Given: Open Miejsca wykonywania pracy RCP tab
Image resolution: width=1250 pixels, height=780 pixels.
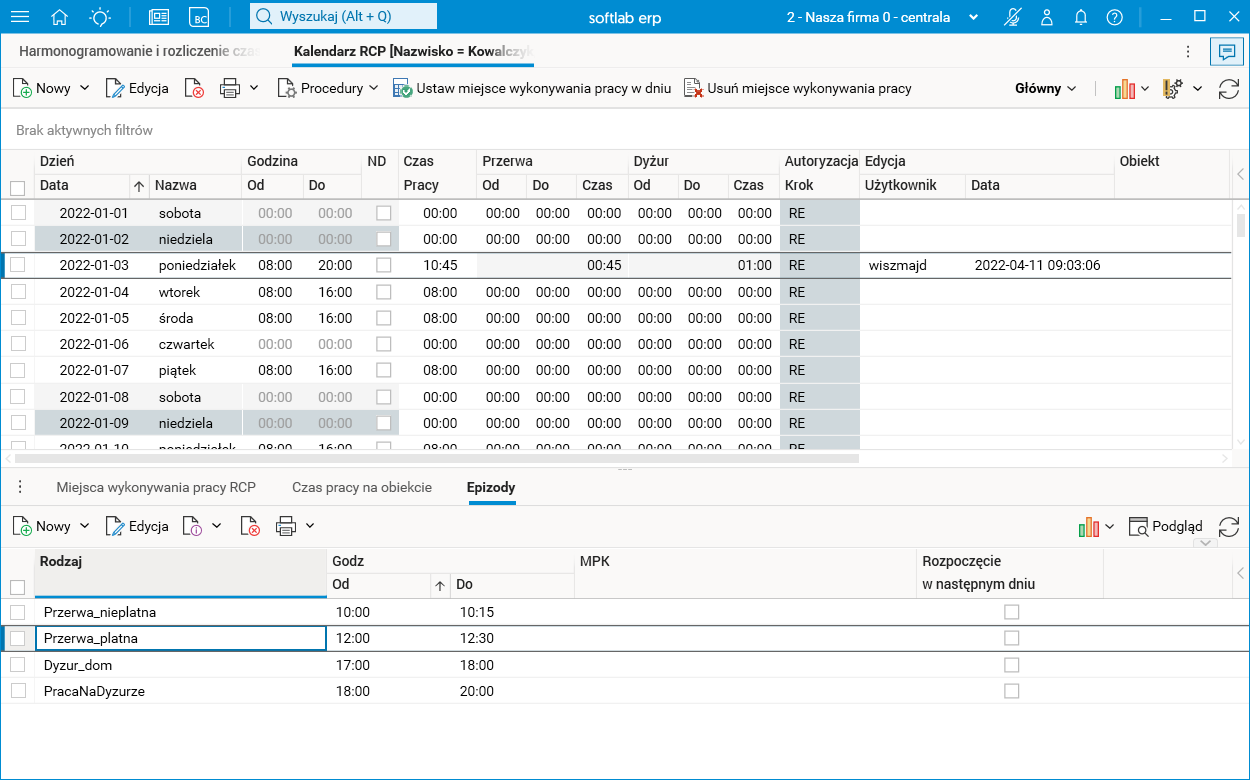Looking at the screenshot, I should 156,487.
